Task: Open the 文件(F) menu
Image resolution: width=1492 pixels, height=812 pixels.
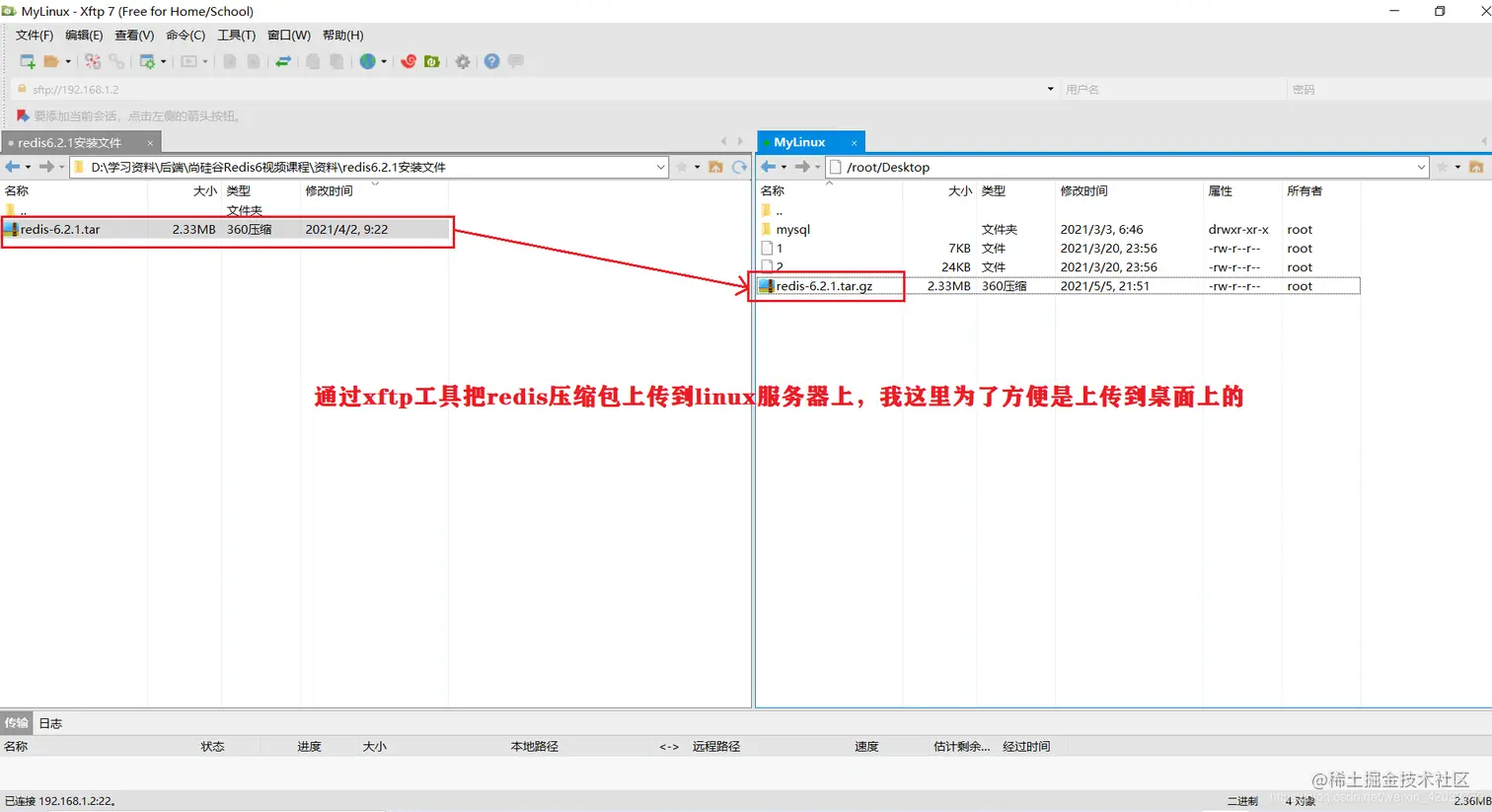Action: point(35,35)
